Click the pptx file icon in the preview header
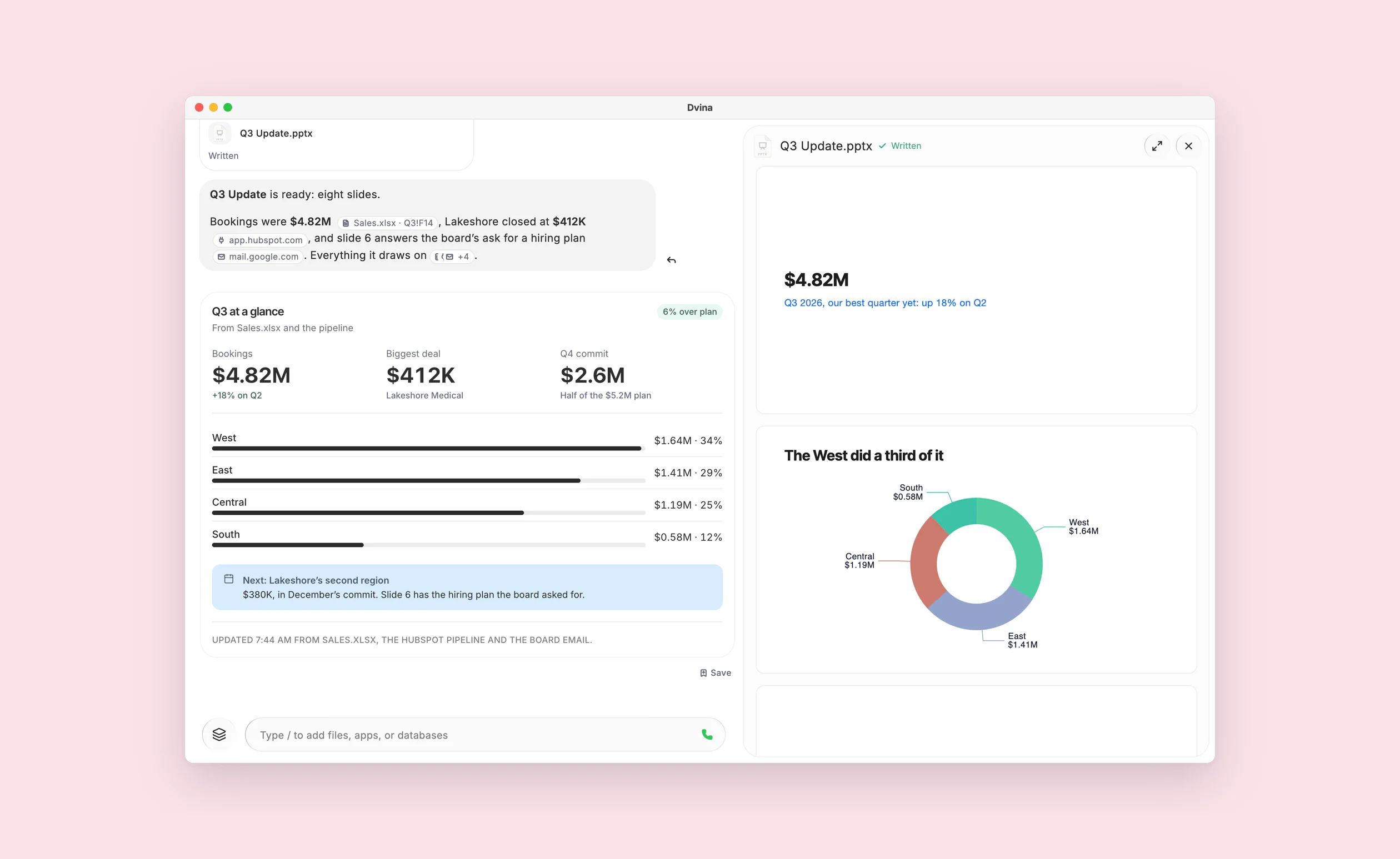This screenshot has width=1400, height=859. pyautogui.click(x=762, y=146)
